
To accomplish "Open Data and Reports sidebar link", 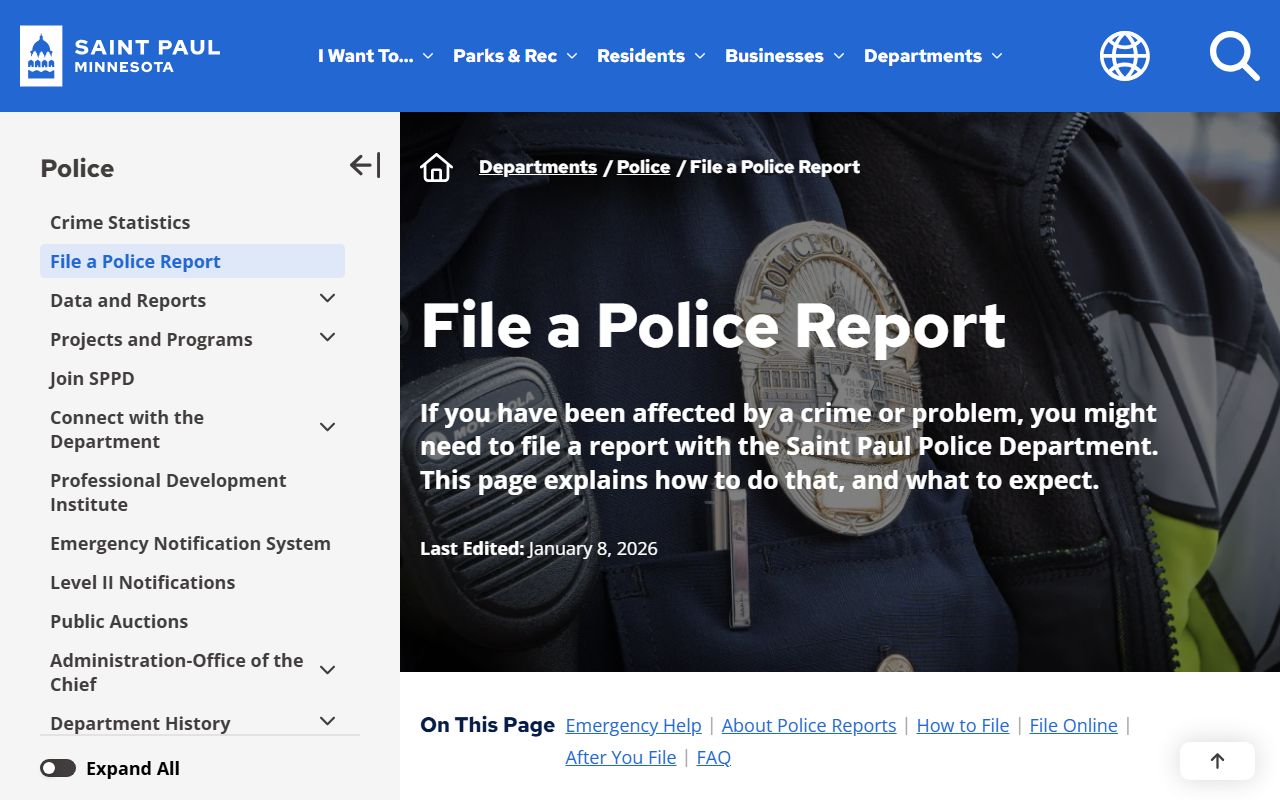I will click(x=128, y=300).
